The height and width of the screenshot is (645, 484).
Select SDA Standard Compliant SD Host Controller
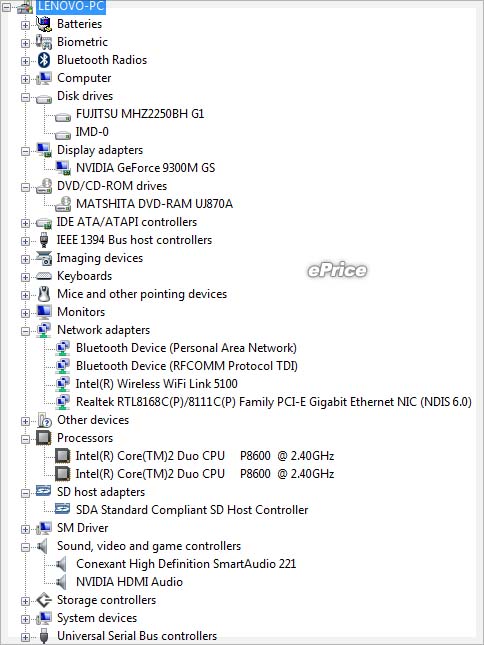pyautogui.click(x=192, y=510)
